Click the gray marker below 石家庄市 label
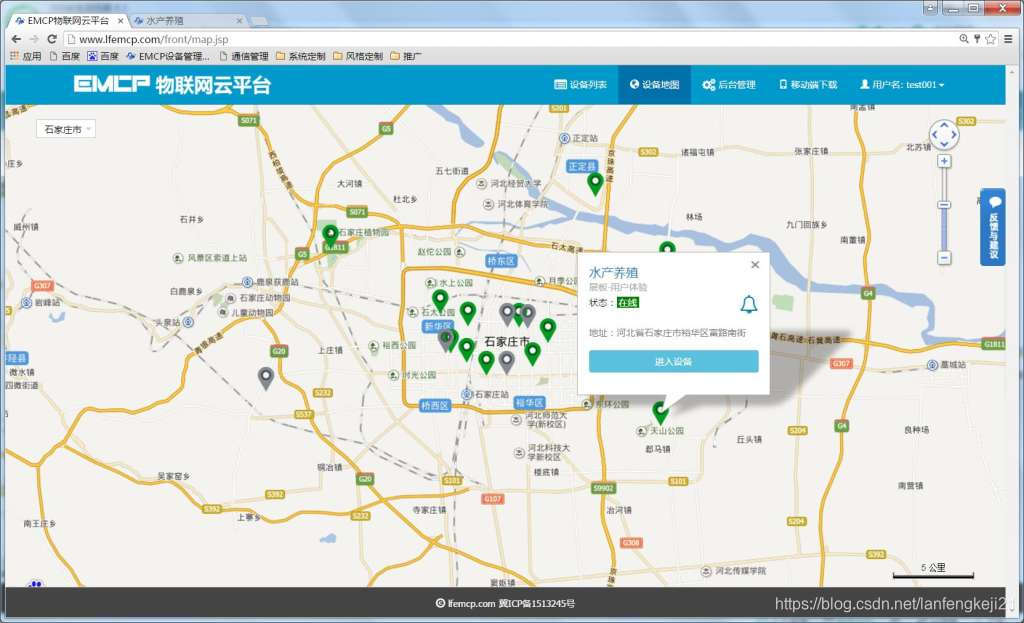This screenshot has height=623, width=1024. [506, 361]
